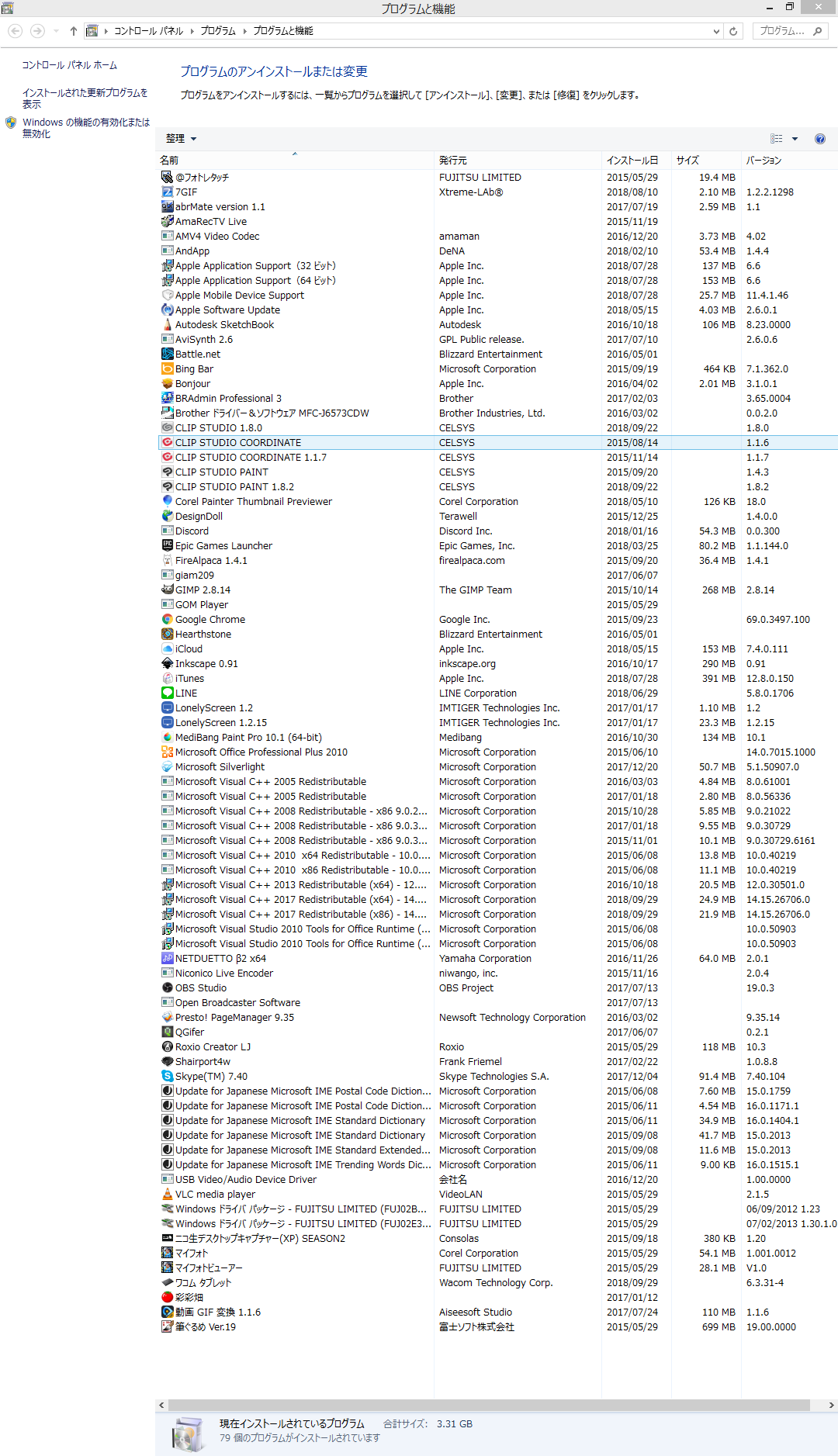Image resolution: width=838 pixels, height=1456 pixels.
Task: Select the ワコム タブレット row
Action: [497, 1282]
